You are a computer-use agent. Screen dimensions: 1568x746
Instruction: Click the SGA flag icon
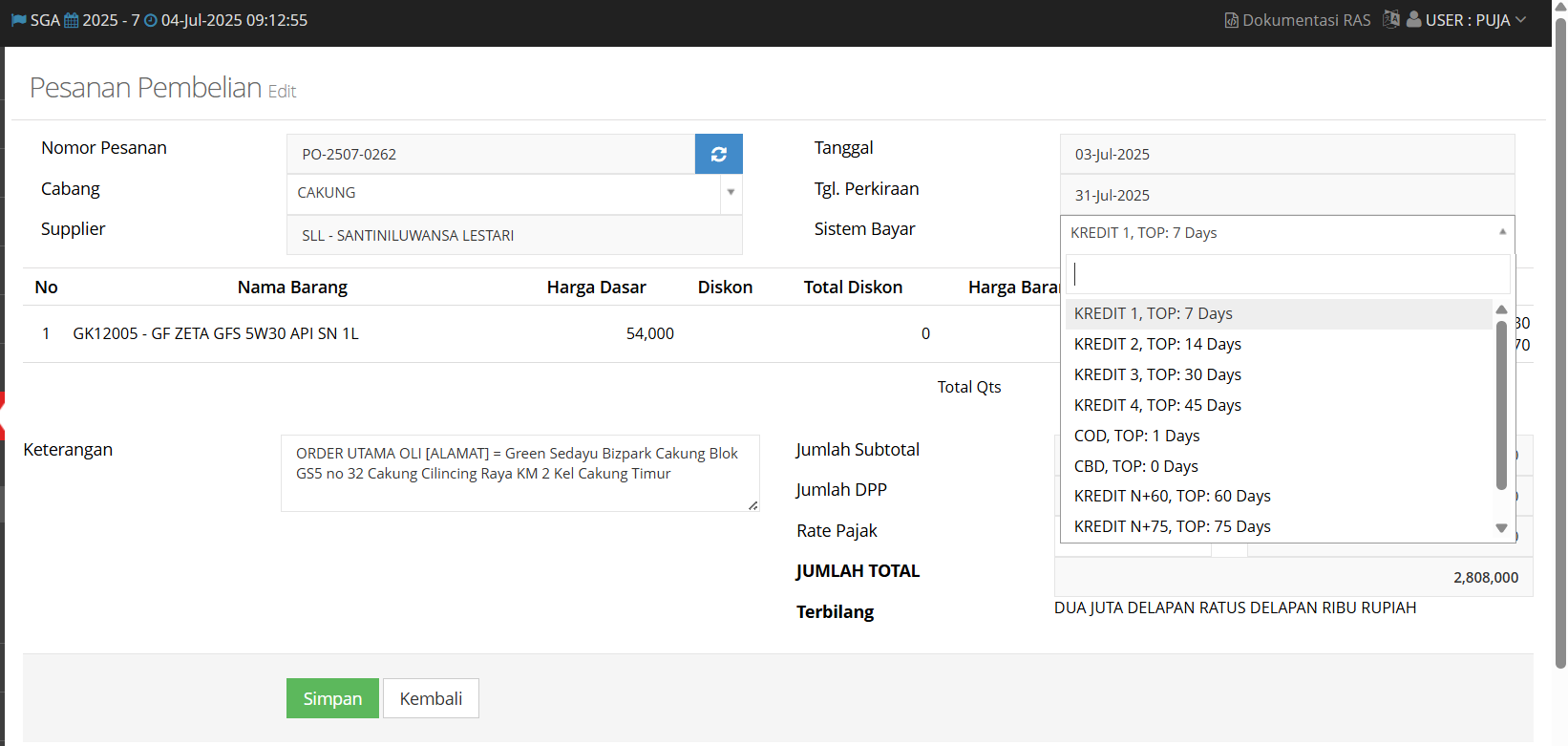(x=18, y=20)
